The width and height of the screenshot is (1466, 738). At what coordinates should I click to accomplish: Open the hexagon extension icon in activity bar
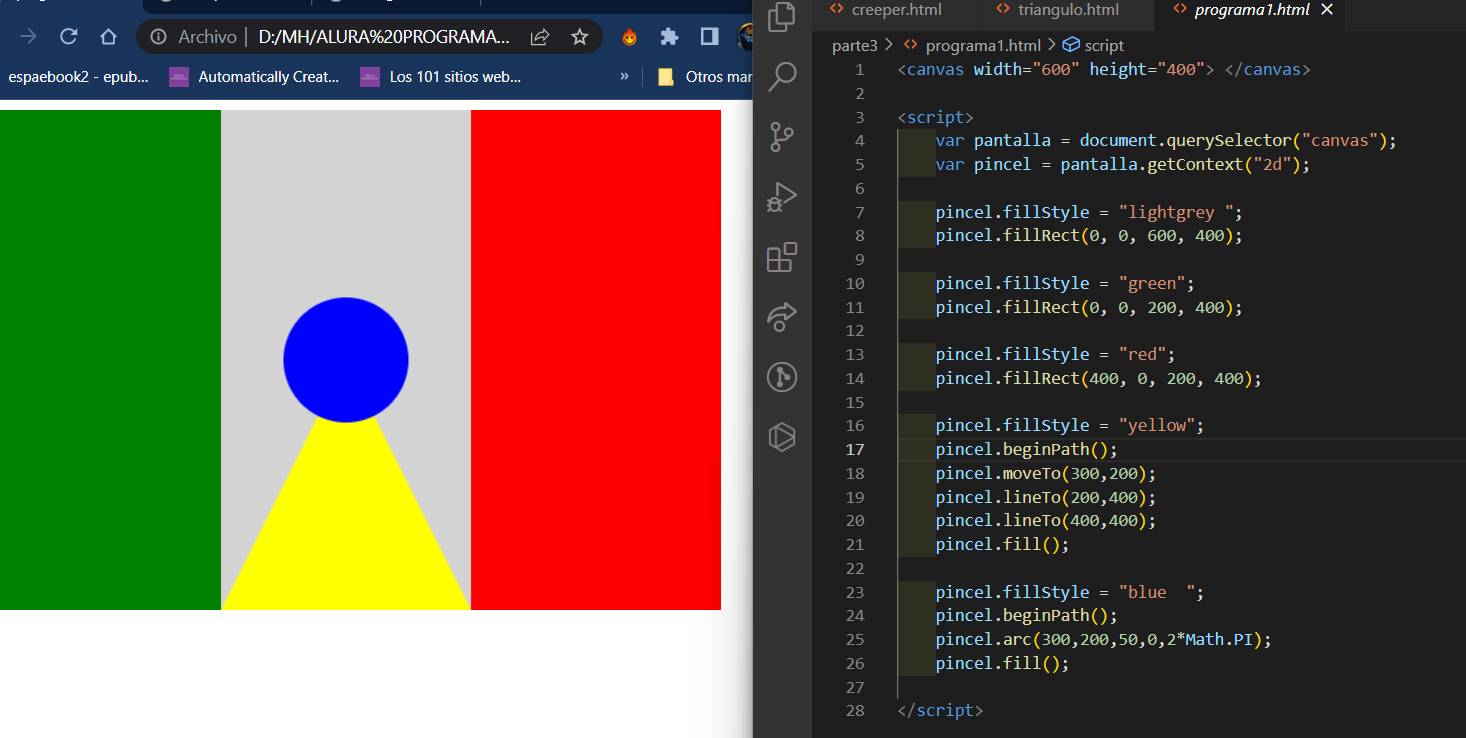[781, 437]
